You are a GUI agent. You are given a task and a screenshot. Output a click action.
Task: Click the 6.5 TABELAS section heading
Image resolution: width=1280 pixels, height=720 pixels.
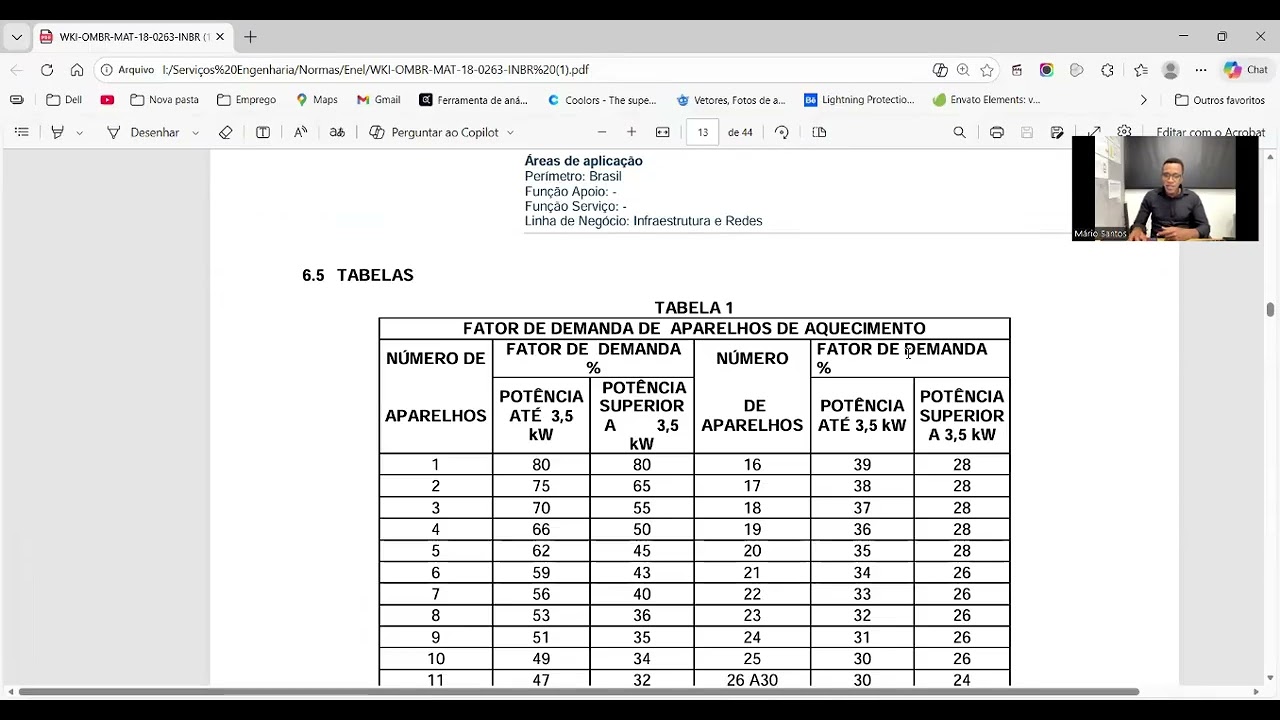pyautogui.click(x=358, y=275)
